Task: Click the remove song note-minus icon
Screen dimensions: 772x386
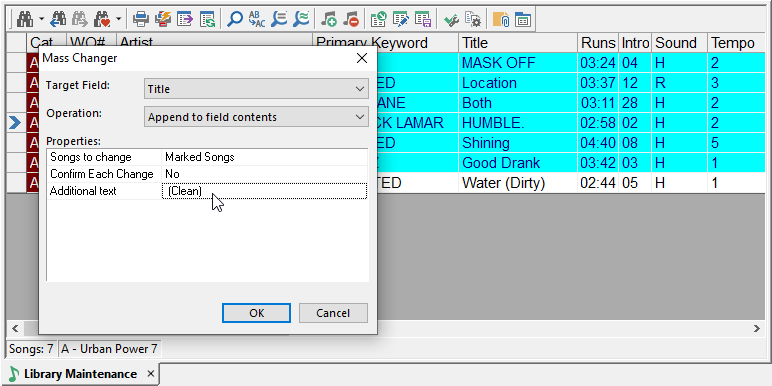Action: (x=351, y=20)
